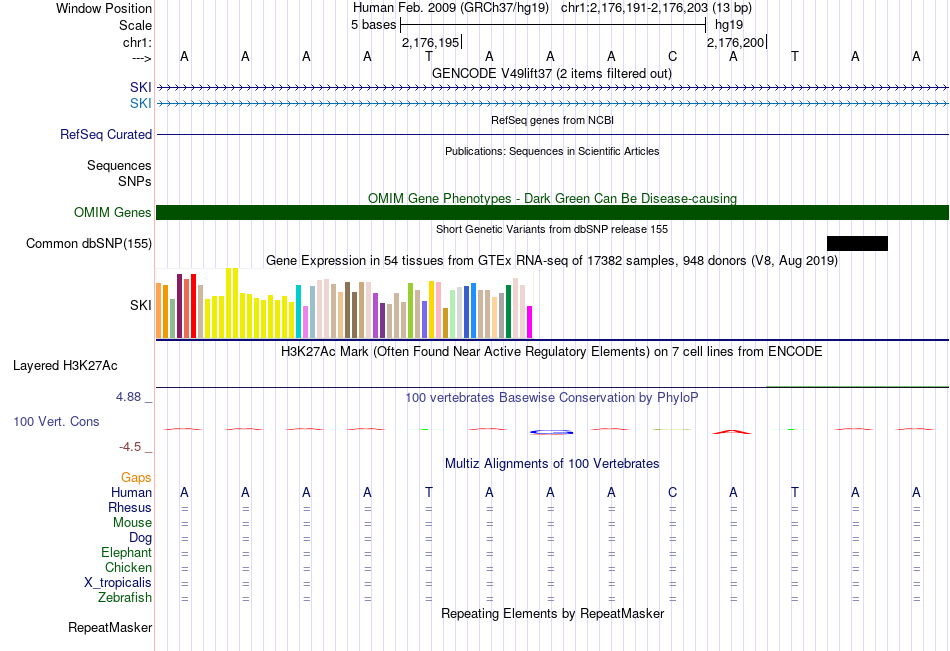The width and height of the screenshot is (950, 651).
Task: Select the light blue SKI gene label
Action: pyautogui.click(x=141, y=103)
